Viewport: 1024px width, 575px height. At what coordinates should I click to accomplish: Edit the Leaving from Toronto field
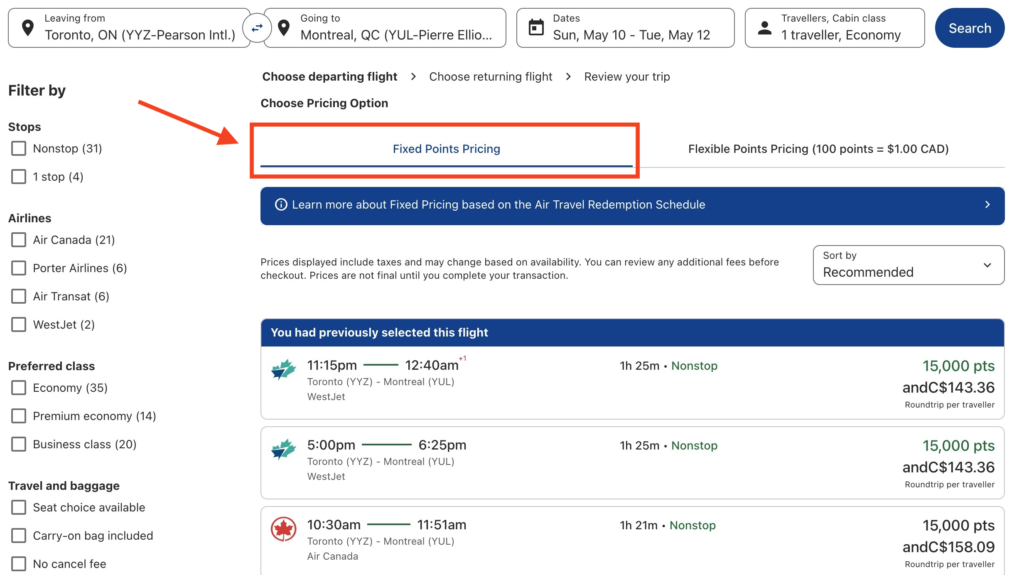tap(129, 28)
